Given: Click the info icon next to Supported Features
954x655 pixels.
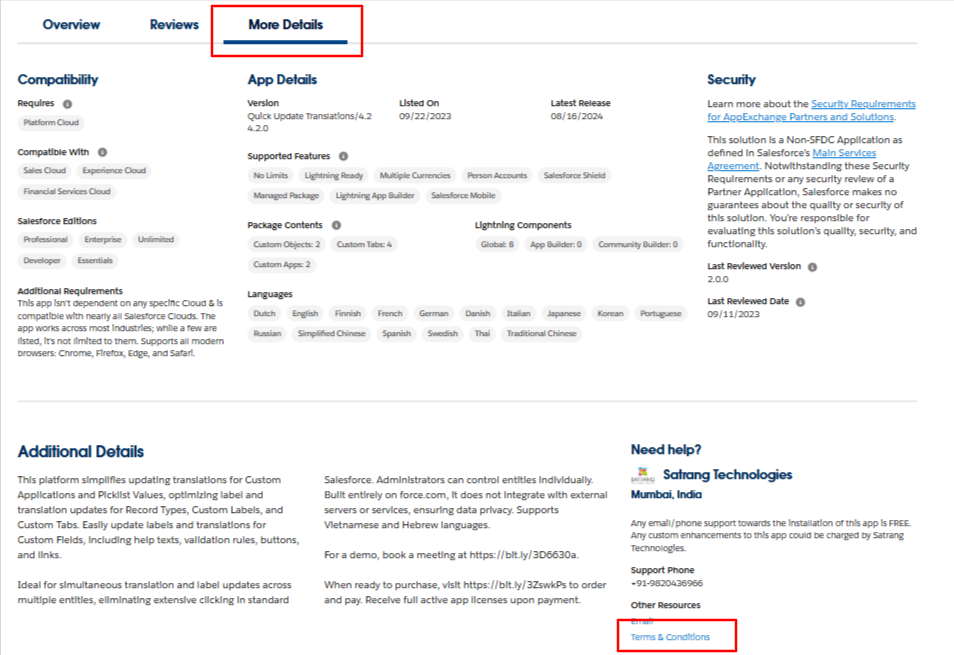Looking at the screenshot, I should click(x=343, y=156).
